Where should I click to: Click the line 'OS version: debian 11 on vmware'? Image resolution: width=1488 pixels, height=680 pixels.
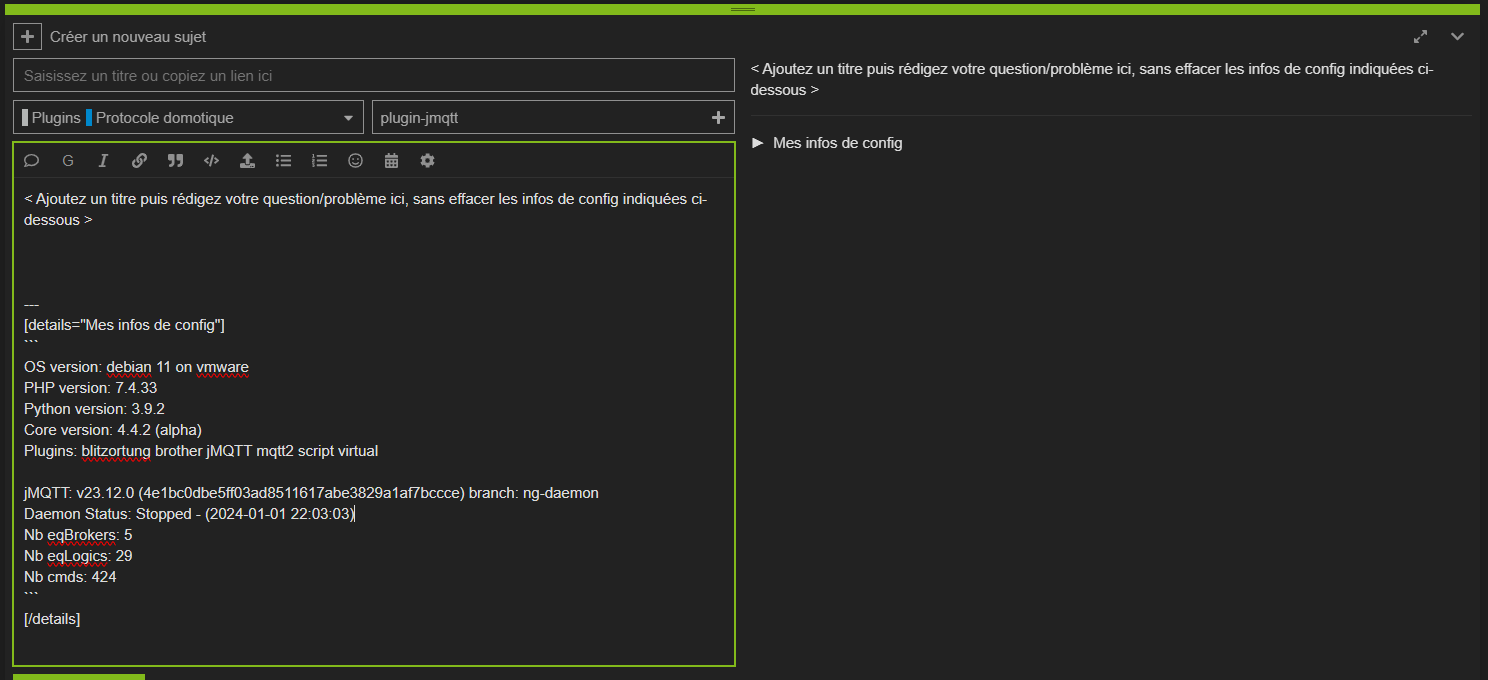point(136,367)
